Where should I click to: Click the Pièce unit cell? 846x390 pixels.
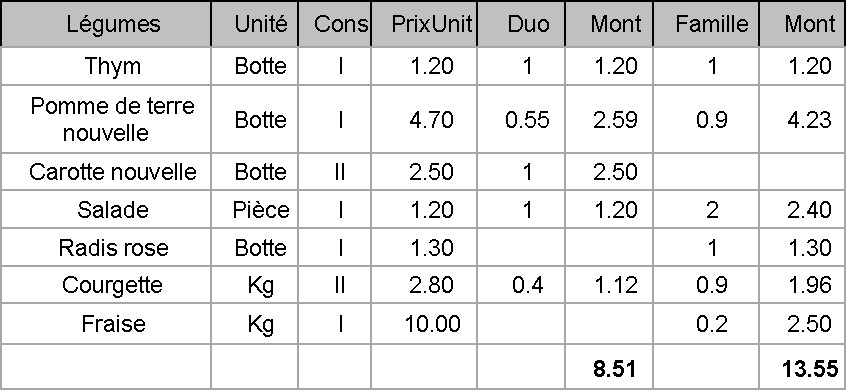coord(255,209)
